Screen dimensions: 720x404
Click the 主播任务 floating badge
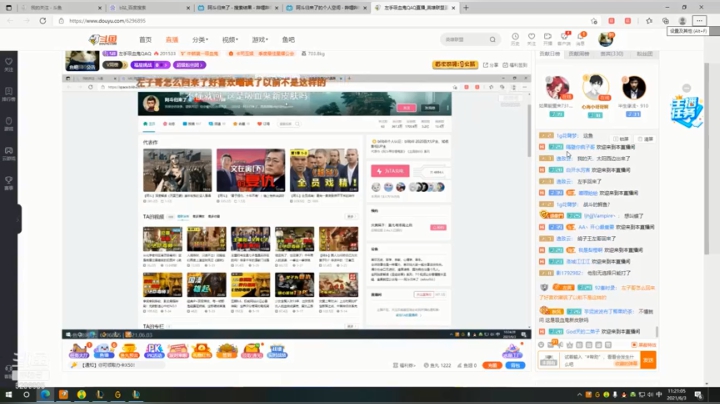pyautogui.click(x=686, y=111)
